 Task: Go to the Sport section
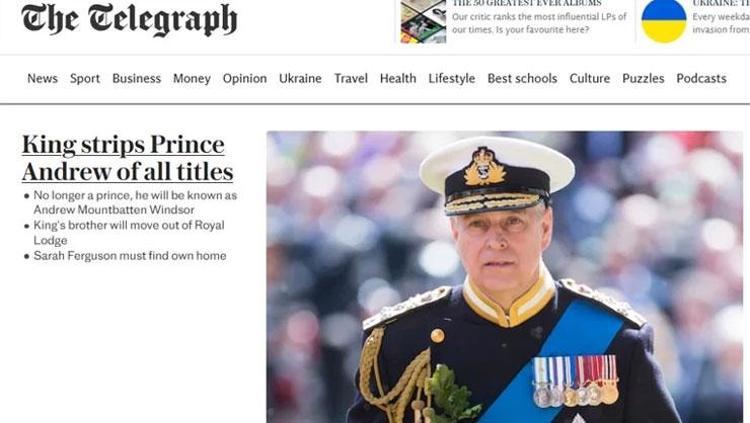point(85,78)
